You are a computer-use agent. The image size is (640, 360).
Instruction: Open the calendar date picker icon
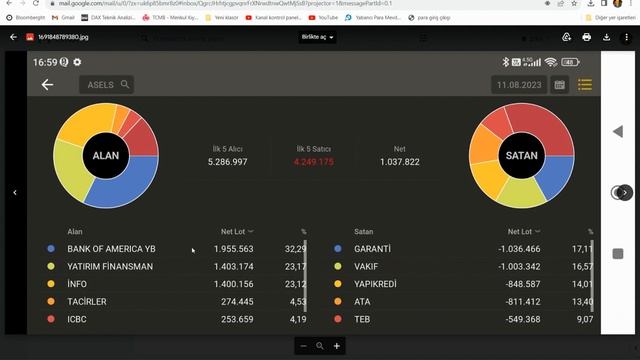click(x=560, y=85)
